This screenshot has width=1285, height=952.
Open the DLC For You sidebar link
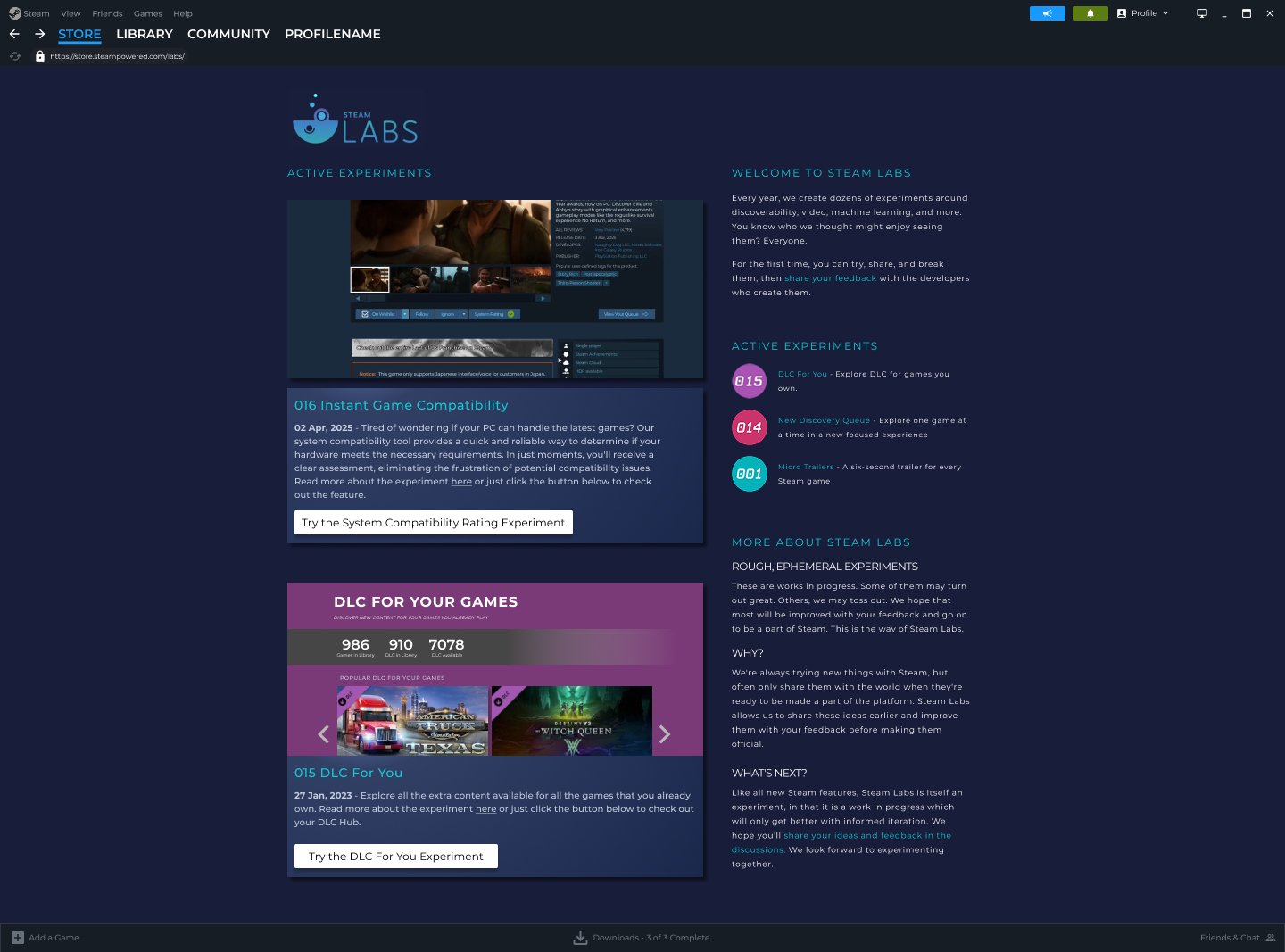coord(802,374)
